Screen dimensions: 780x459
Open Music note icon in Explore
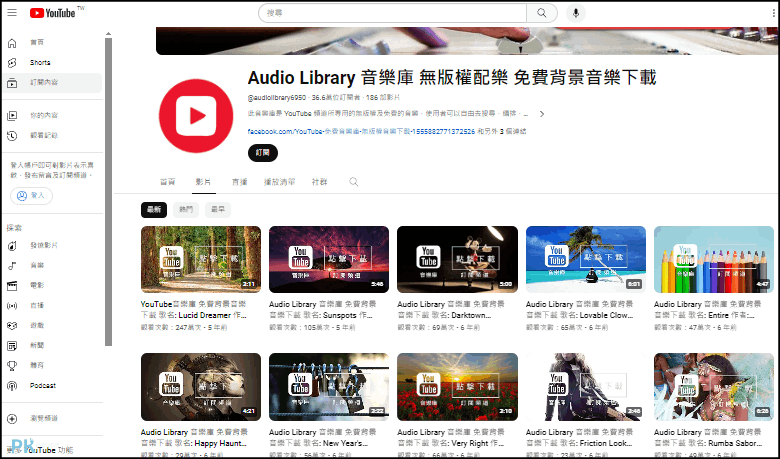(x=12, y=266)
